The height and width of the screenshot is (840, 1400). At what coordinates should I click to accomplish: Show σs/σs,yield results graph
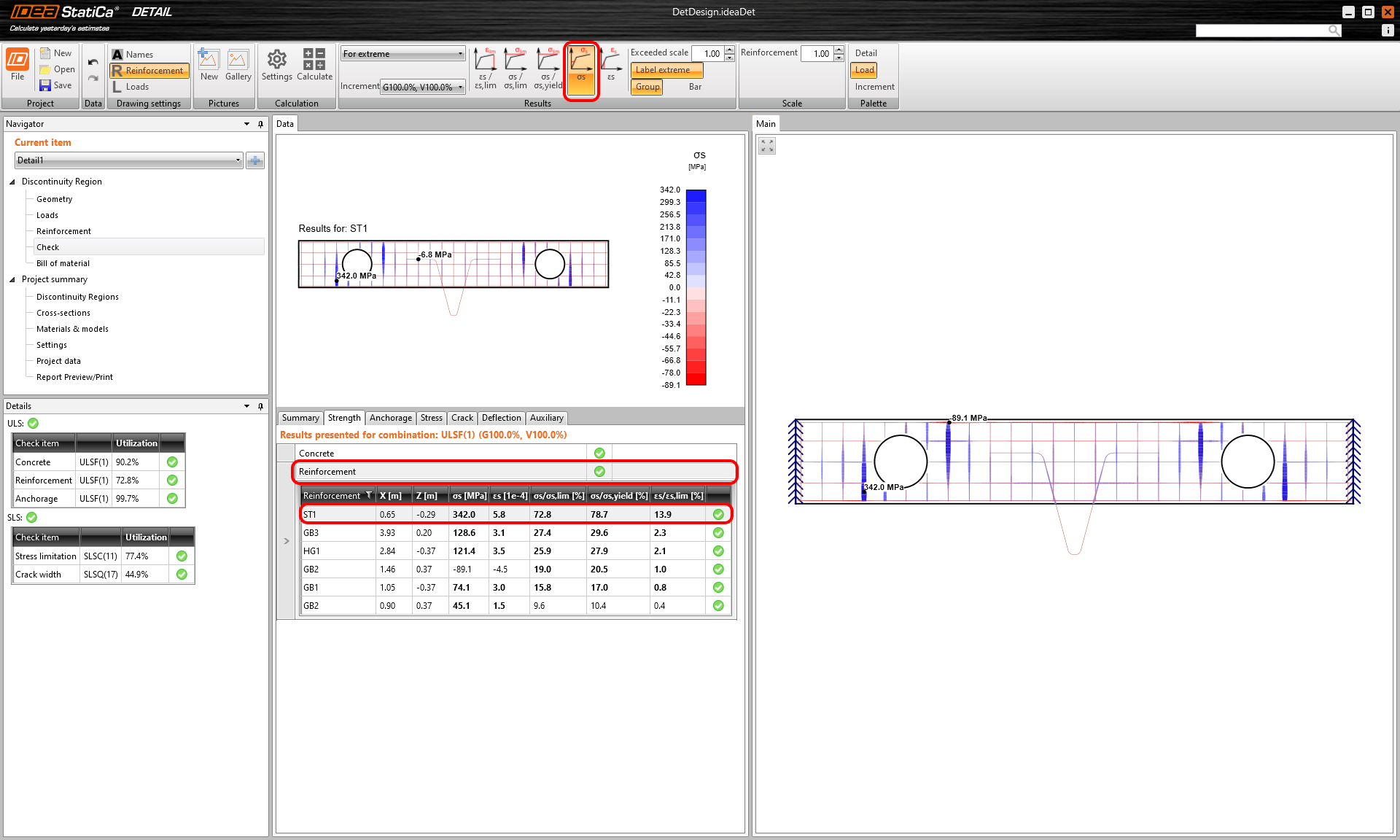(x=548, y=67)
